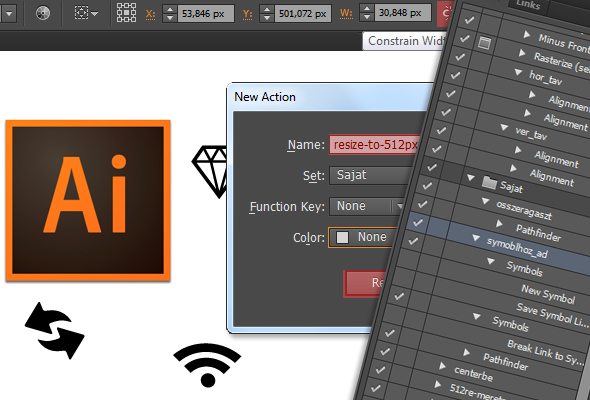
Task: Collapse the osszeragaszt action
Action: pyautogui.click(x=485, y=201)
